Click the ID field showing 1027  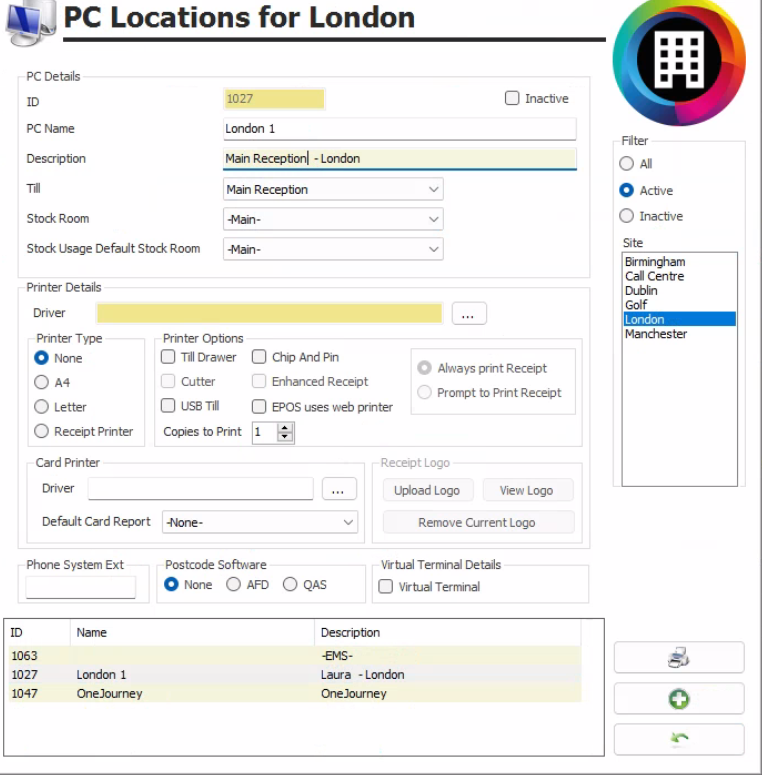[x=274, y=99]
